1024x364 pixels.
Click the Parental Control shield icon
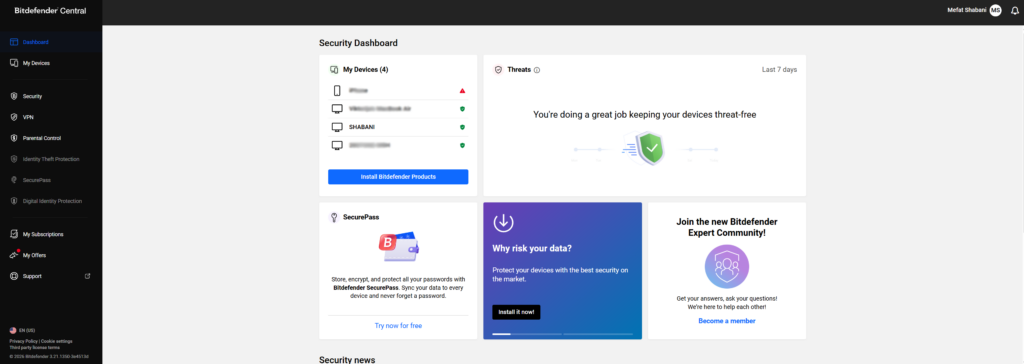(14, 138)
